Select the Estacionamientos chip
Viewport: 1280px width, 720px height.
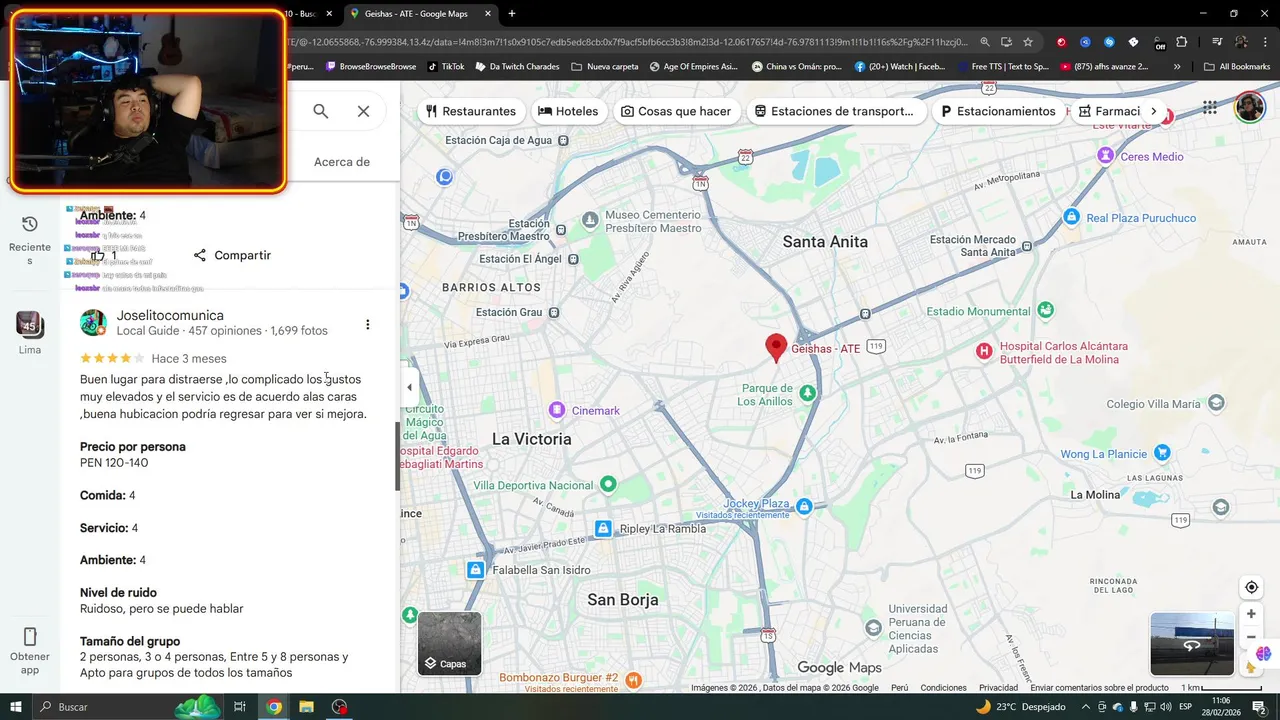point(998,111)
